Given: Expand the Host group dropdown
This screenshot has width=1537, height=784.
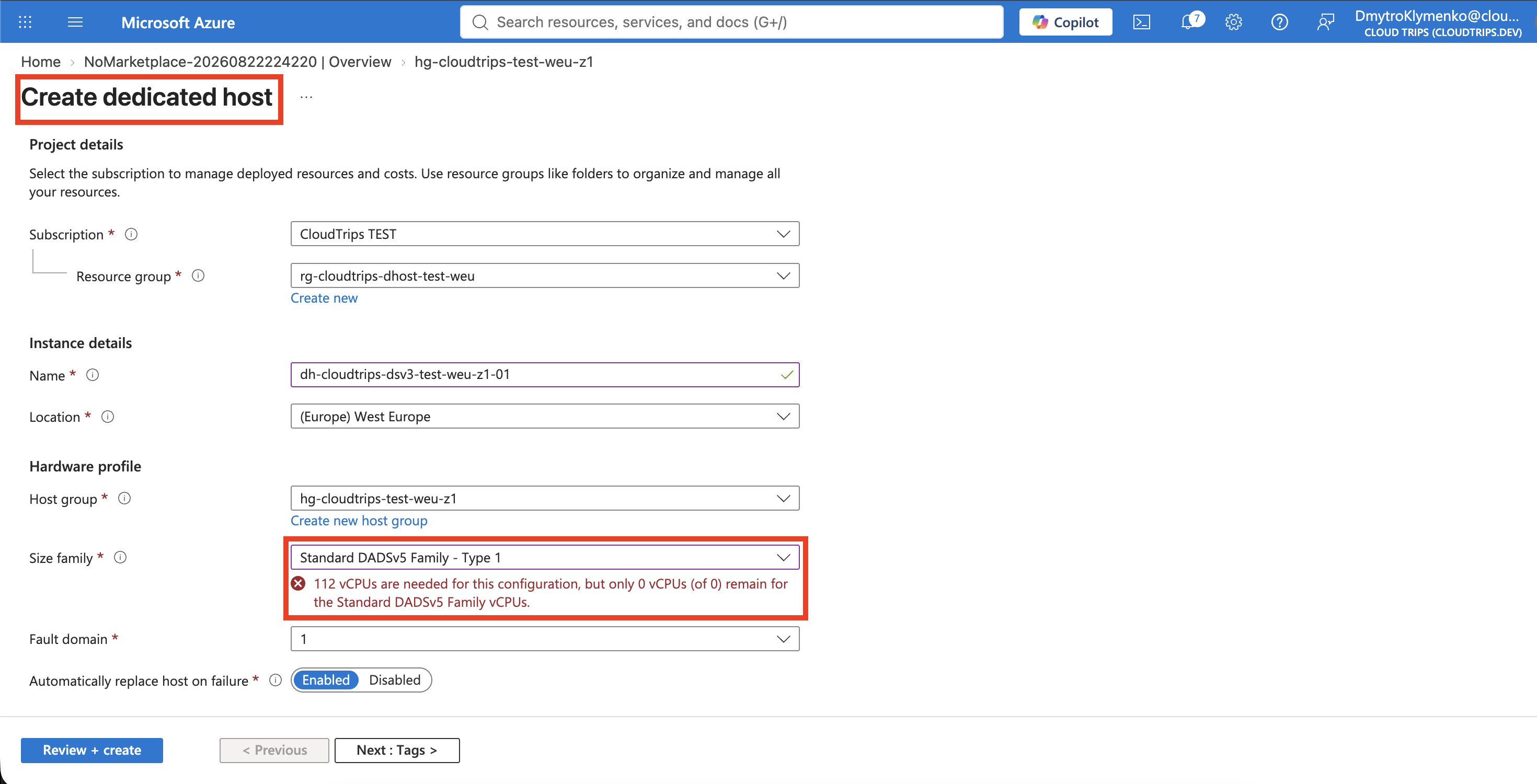Looking at the screenshot, I should (545, 498).
